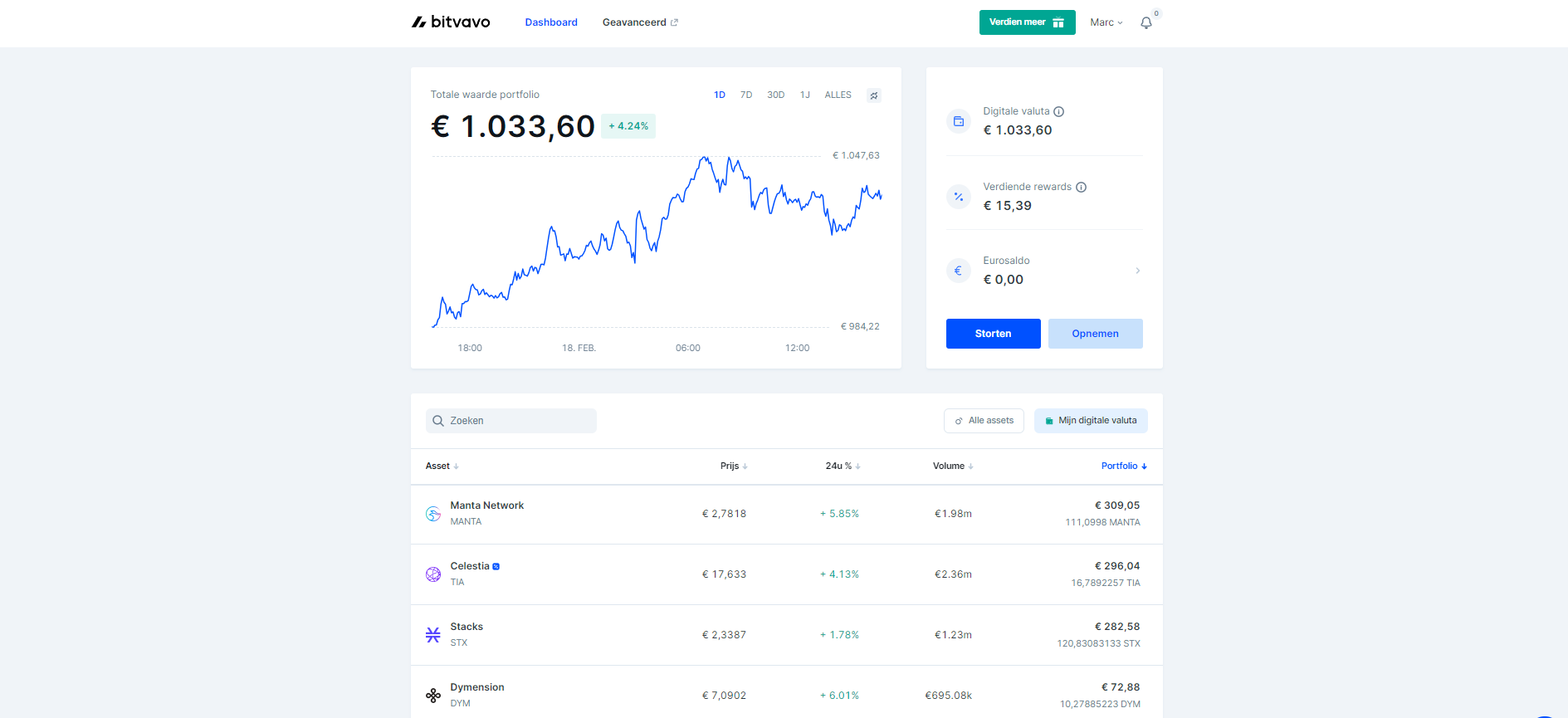This screenshot has width=1568, height=718.
Task: Click the info icon next to Verdiende rewards
Action: (1081, 188)
